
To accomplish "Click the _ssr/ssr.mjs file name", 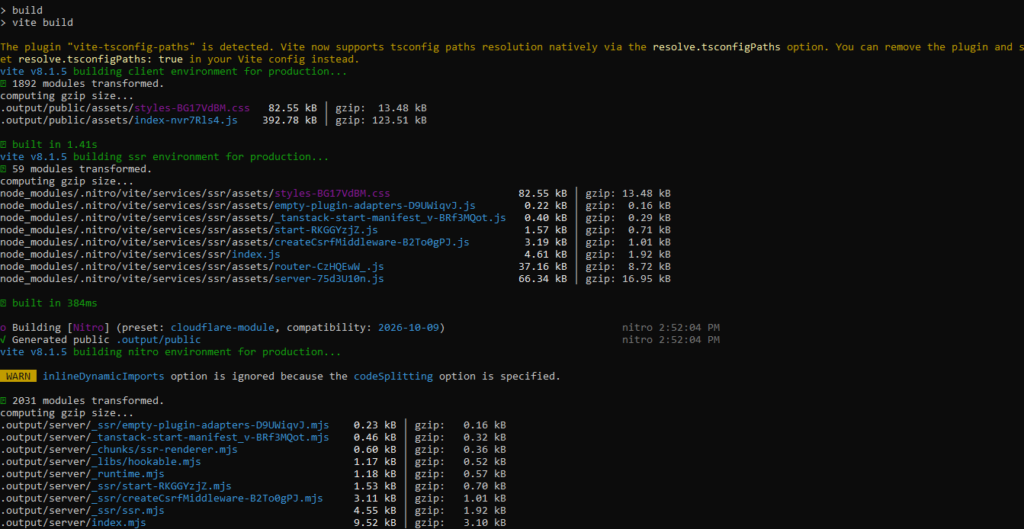I will tap(128, 511).
